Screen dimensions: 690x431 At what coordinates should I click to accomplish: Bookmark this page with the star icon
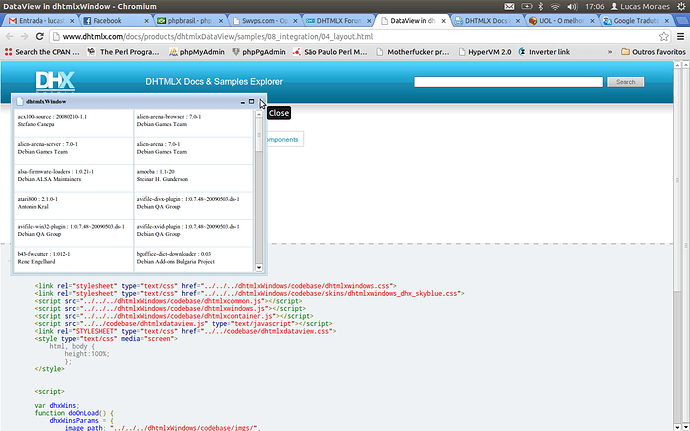tap(664, 37)
